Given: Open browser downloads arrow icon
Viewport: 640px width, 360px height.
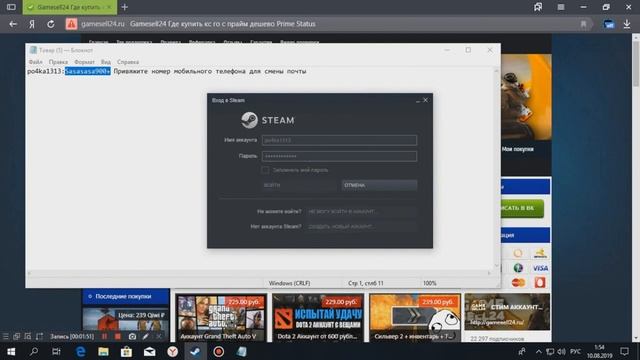Looking at the screenshot, I should [627, 24].
